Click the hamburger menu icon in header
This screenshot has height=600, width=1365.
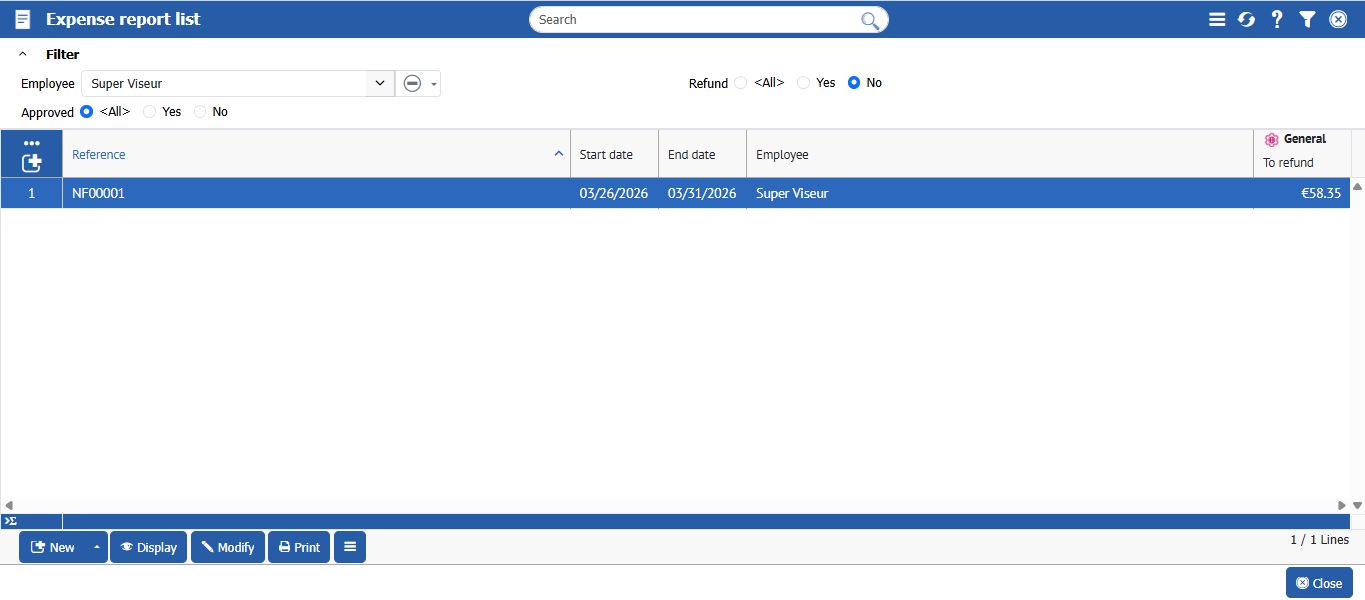(x=1216, y=19)
